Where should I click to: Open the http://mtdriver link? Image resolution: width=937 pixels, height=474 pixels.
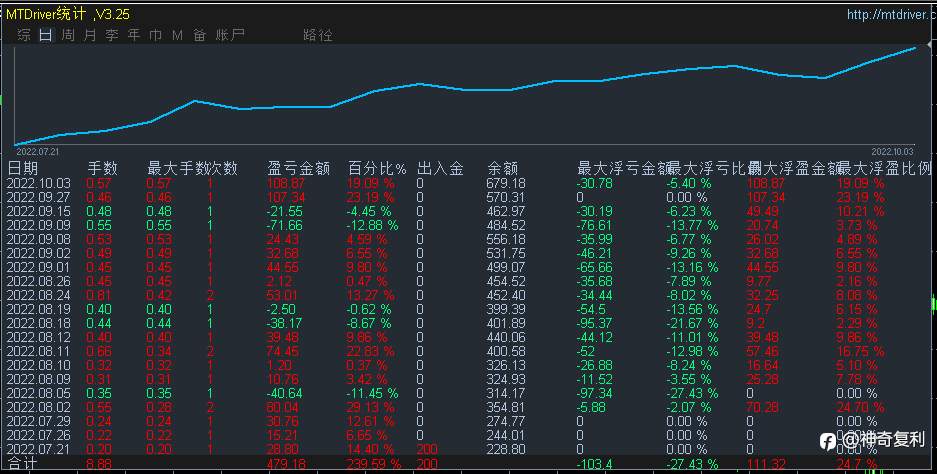[x=892, y=14]
